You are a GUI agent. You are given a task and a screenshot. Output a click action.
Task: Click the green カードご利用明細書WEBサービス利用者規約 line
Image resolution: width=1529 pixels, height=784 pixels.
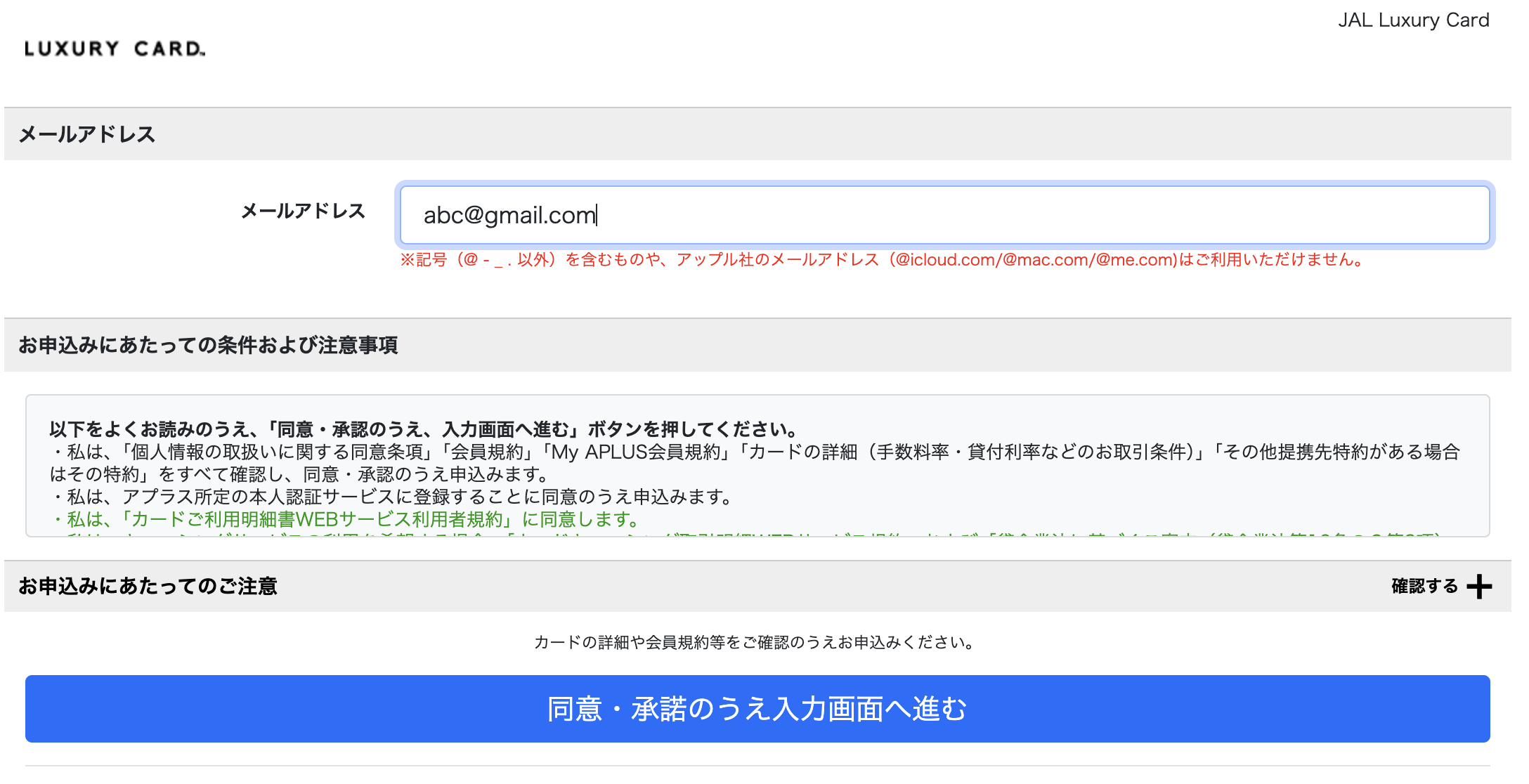click(347, 520)
